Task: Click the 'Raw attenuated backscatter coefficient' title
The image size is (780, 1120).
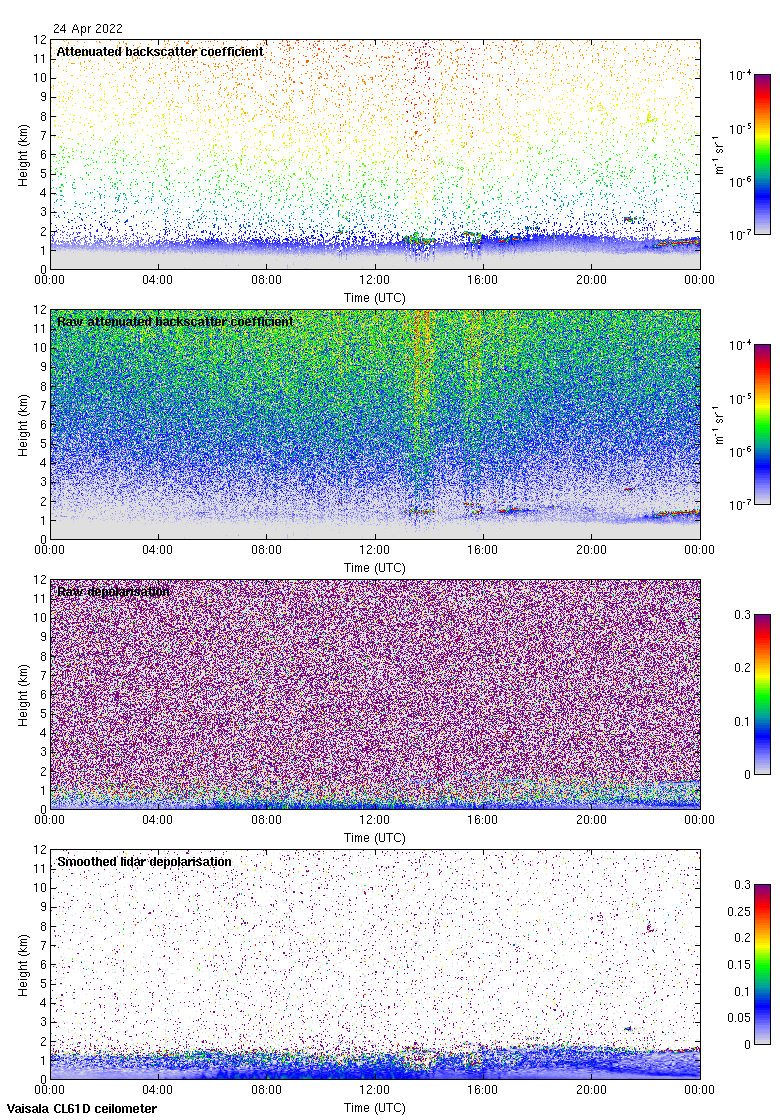Action: pyautogui.click(x=175, y=321)
